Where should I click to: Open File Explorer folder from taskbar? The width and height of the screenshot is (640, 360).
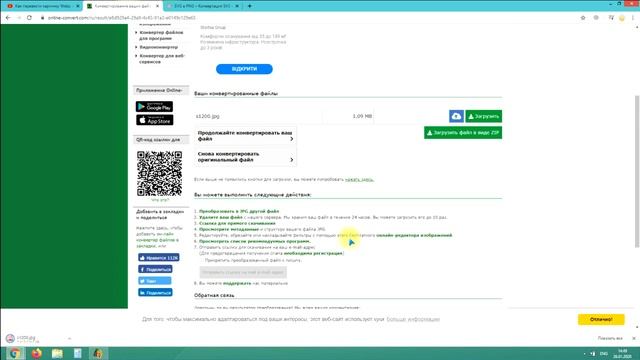pyautogui.click(x=57, y=353)
